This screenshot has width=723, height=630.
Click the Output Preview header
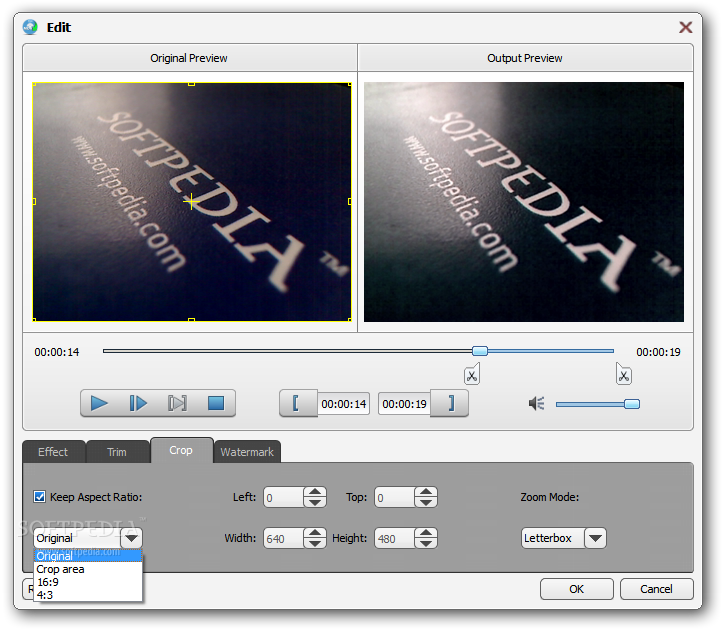[x=525, y=58]
